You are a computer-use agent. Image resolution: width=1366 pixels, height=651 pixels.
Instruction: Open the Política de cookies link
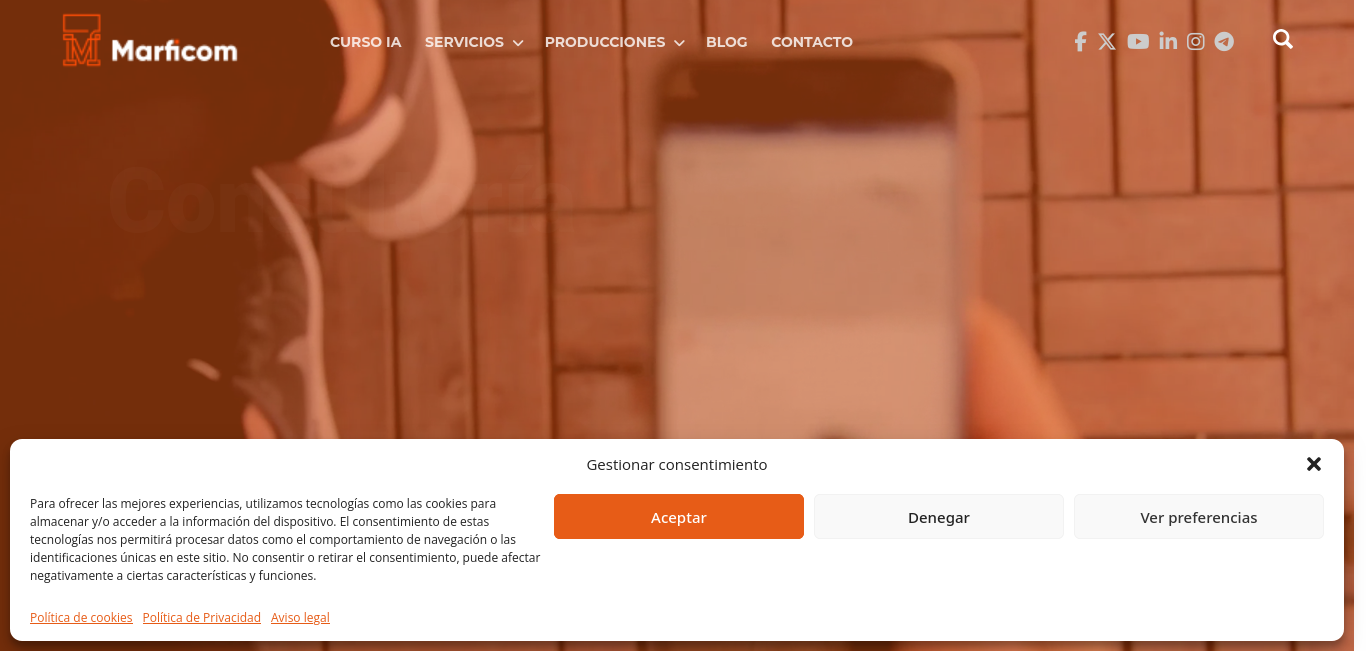81,618
